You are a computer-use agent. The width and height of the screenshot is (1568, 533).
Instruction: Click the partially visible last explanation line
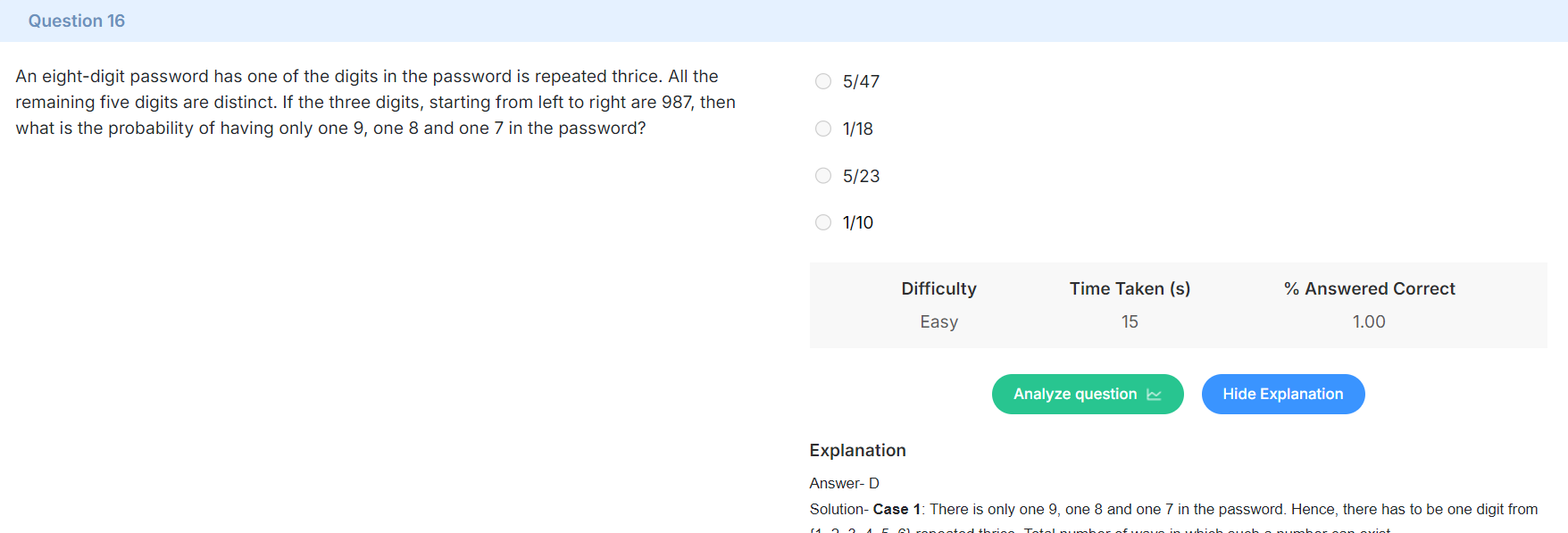[x=1100, y=529]
